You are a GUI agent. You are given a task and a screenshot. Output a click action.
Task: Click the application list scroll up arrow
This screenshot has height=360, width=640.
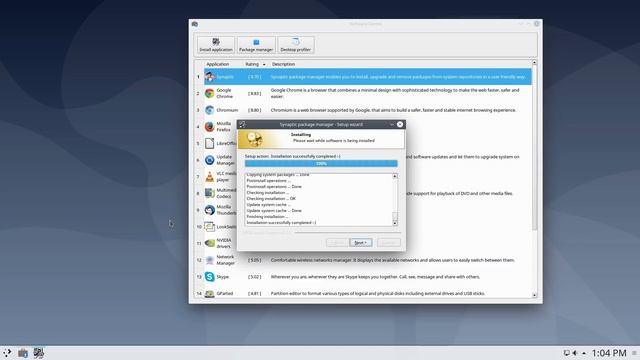[534, 63]
